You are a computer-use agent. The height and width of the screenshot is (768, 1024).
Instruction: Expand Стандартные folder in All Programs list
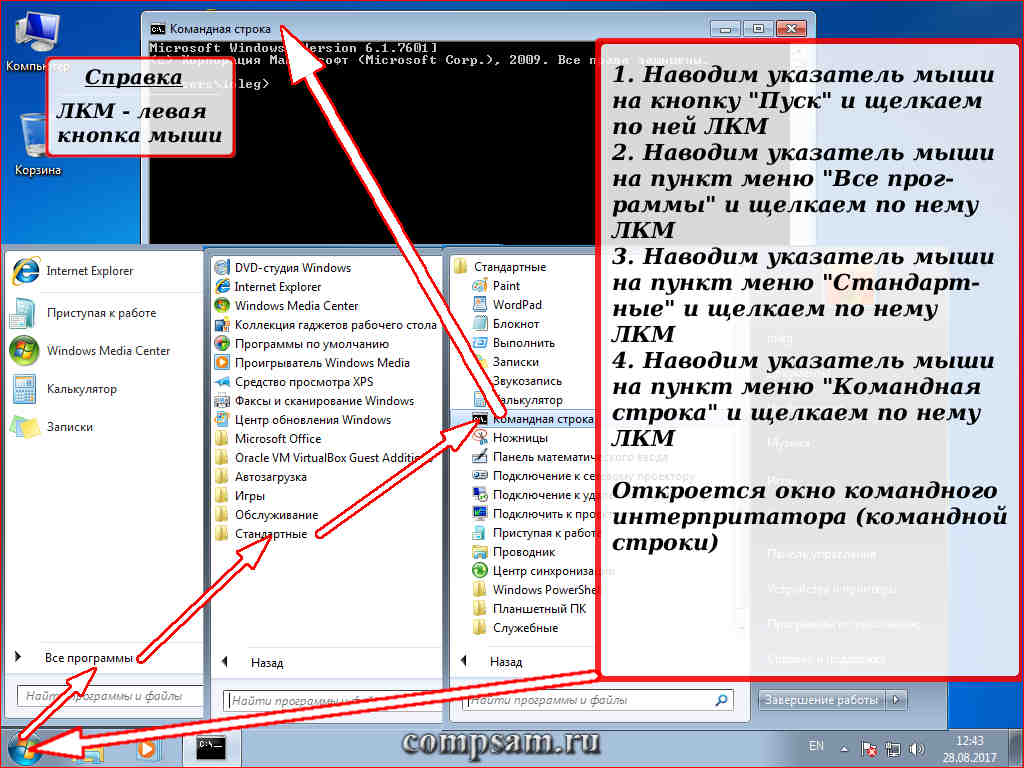261,534
